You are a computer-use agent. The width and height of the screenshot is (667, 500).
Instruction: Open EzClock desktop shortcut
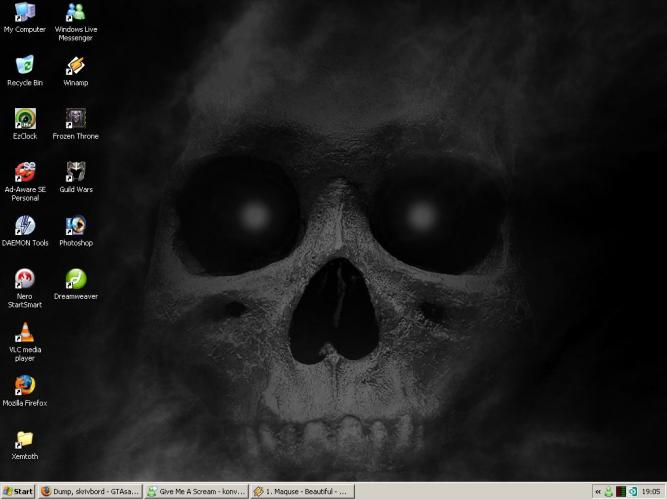(x=24, y=119)
